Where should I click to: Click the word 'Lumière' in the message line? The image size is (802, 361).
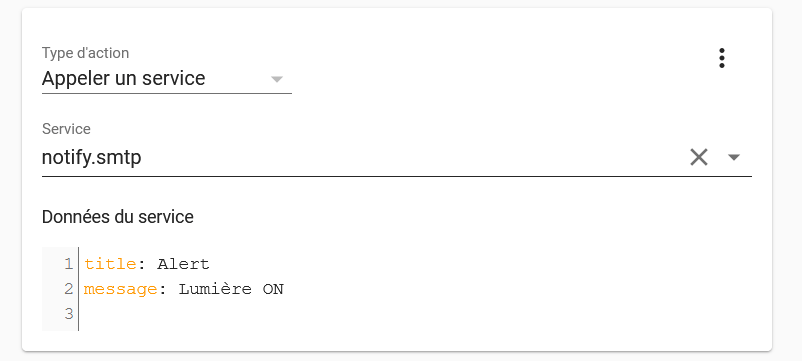tap(215, 290)
